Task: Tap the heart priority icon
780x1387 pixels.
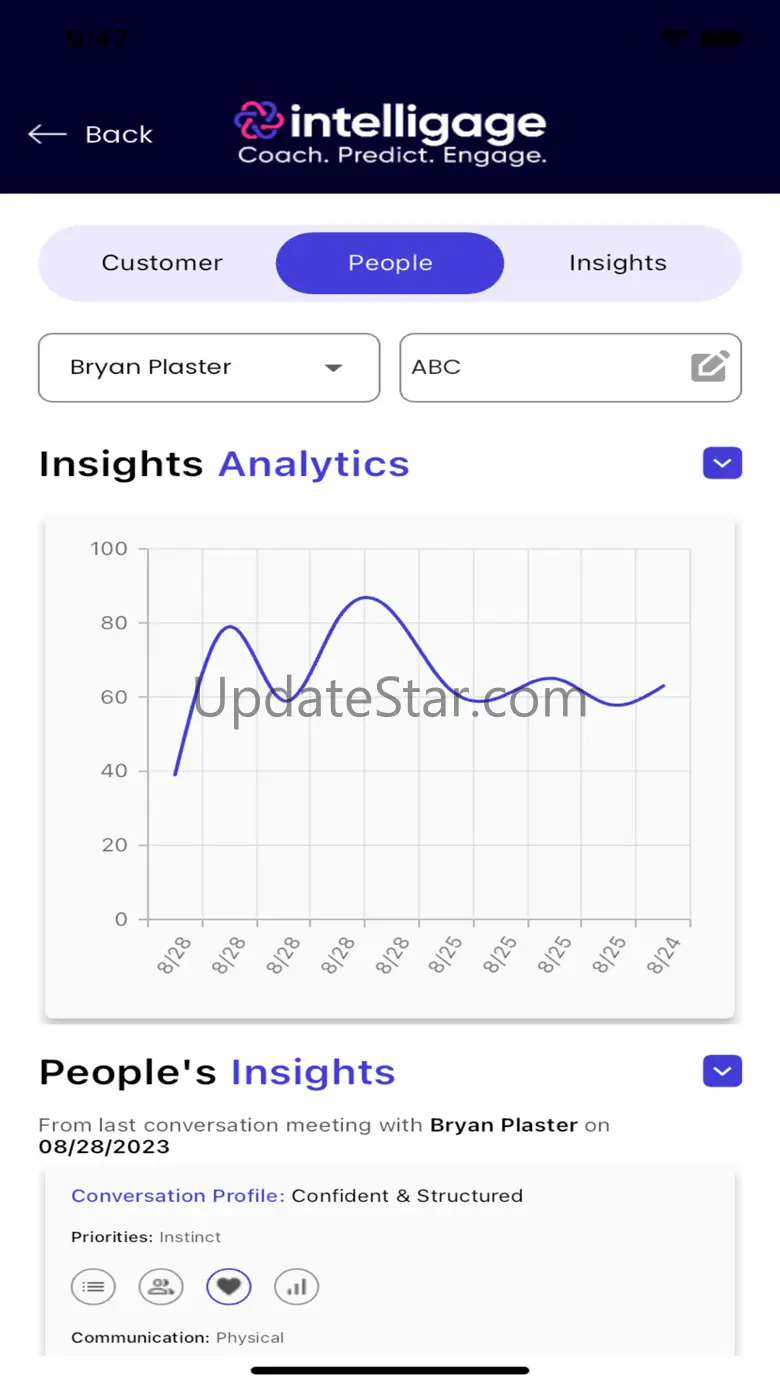Action: click(x=229, y=1287)
